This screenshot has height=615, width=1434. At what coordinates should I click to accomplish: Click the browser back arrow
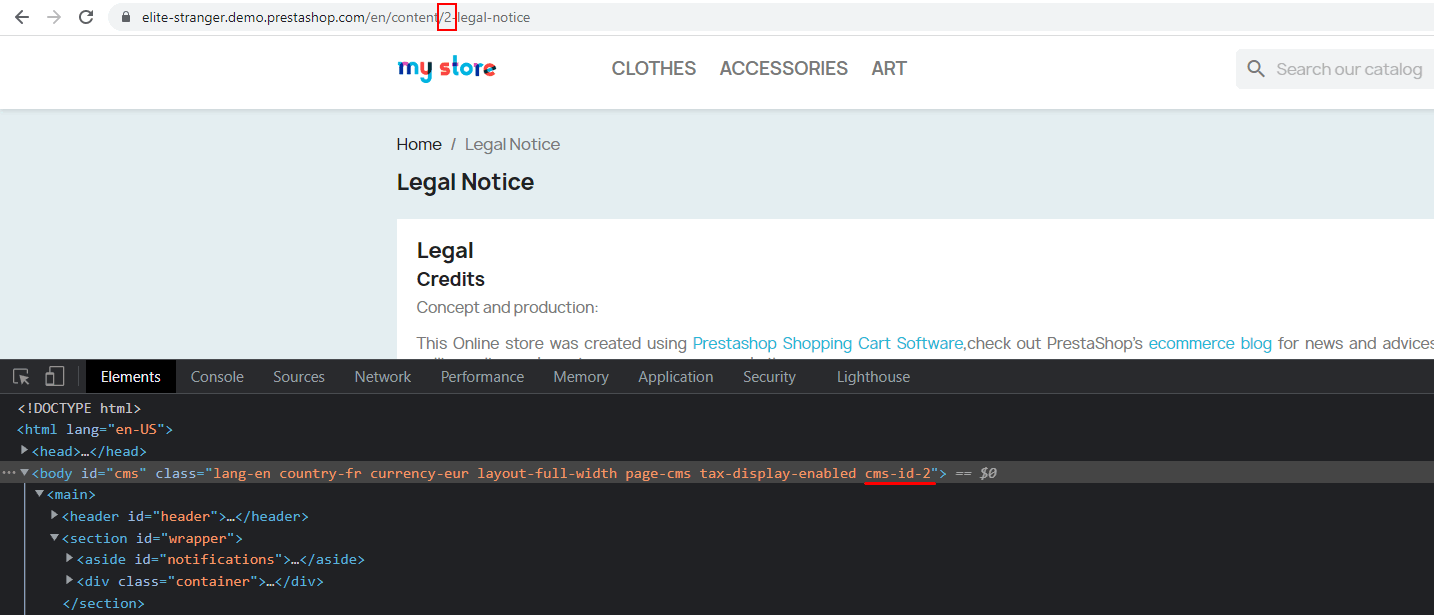(x=21, y=17)
